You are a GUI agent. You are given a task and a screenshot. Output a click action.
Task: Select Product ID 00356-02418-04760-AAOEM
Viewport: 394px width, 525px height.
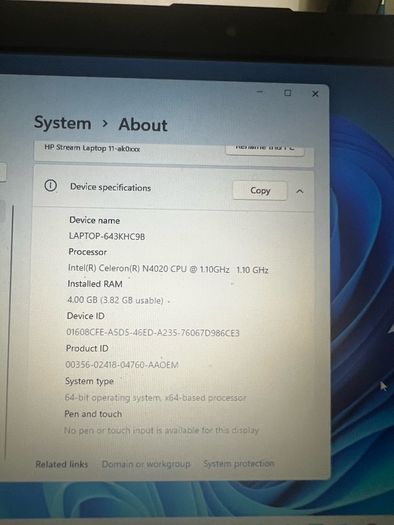[122, 364]
